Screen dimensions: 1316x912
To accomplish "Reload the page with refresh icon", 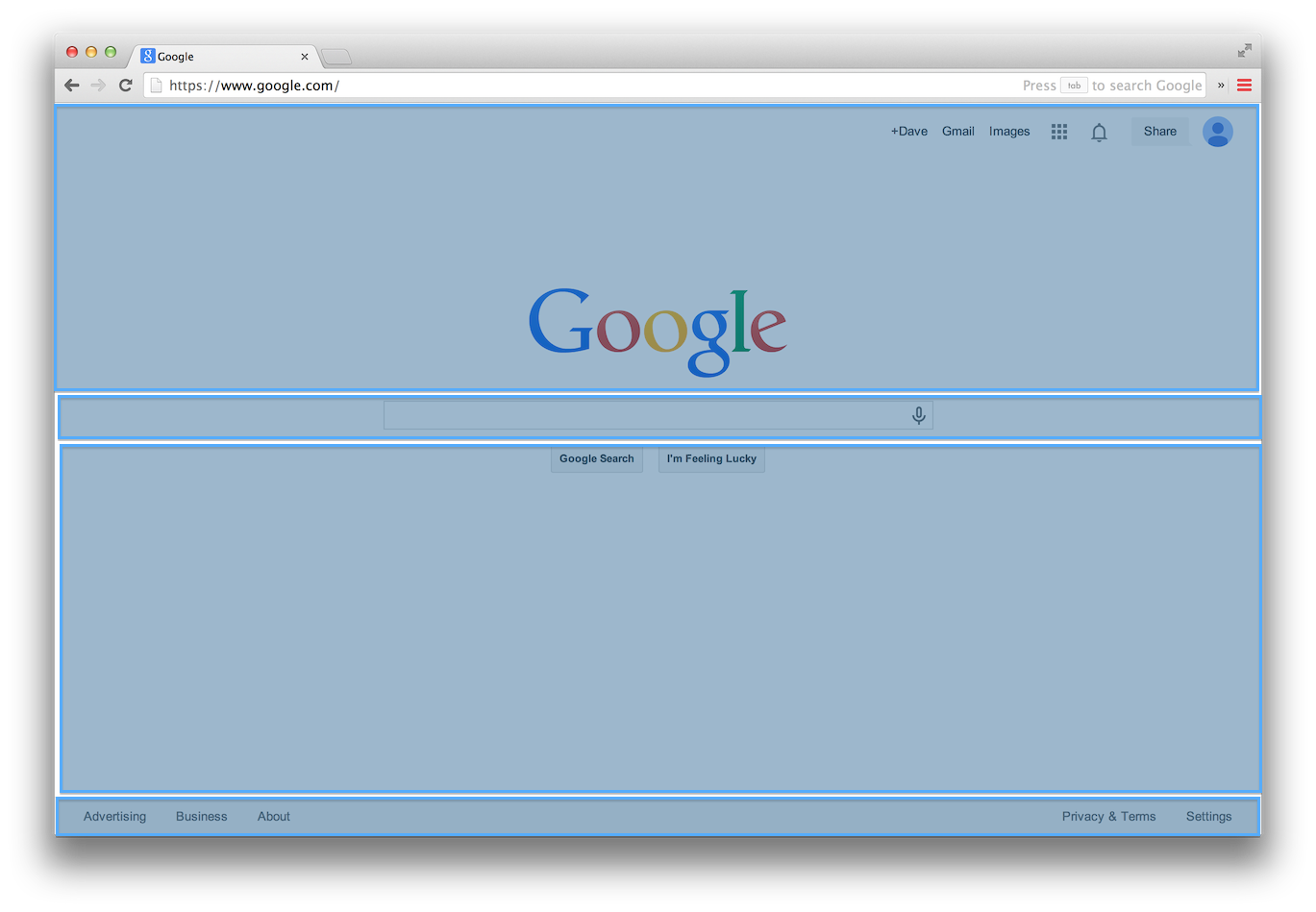I will click(125, 85).
